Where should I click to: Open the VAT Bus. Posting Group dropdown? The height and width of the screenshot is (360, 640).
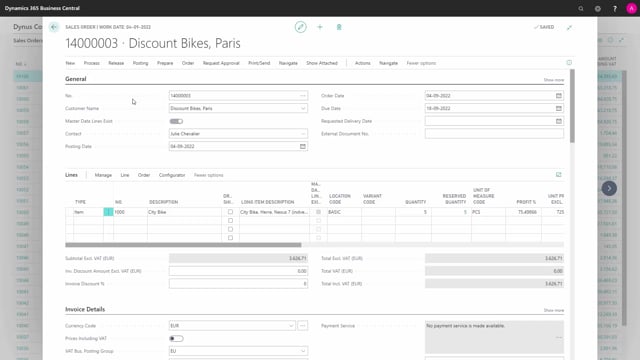pyautogui.click(x=303, y=351)
